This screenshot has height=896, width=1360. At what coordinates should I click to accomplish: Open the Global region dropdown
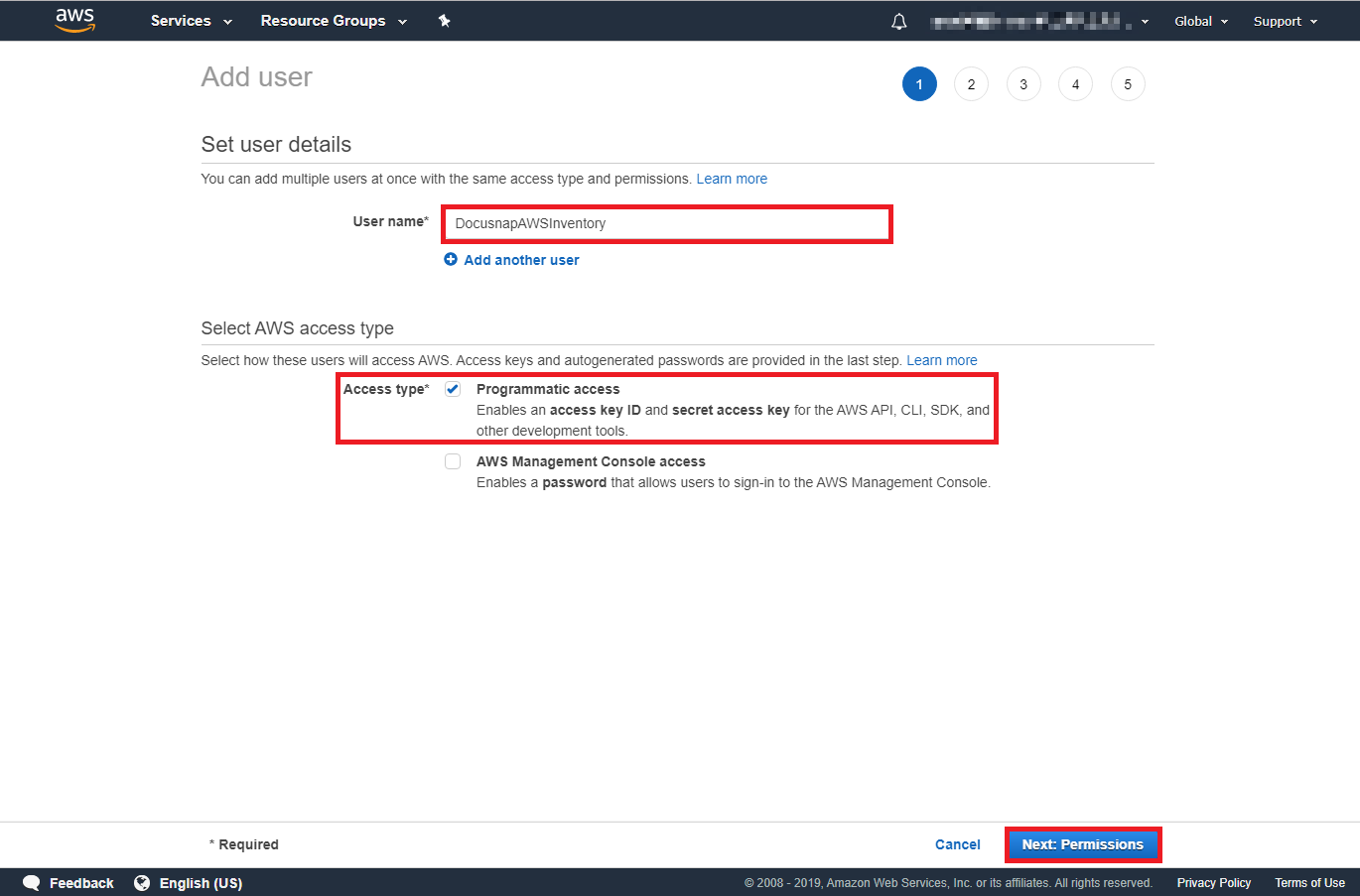pyautogui.click(x=1201, y=21)
